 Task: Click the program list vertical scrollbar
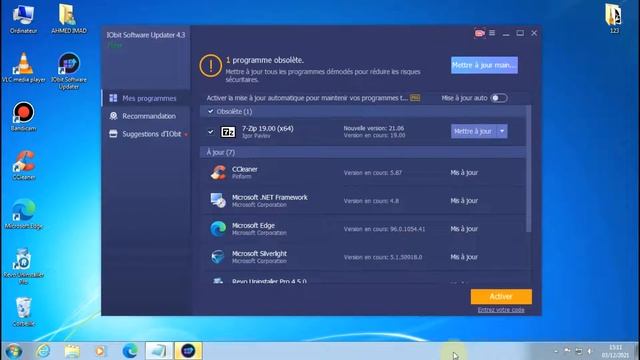click(529, 168)
